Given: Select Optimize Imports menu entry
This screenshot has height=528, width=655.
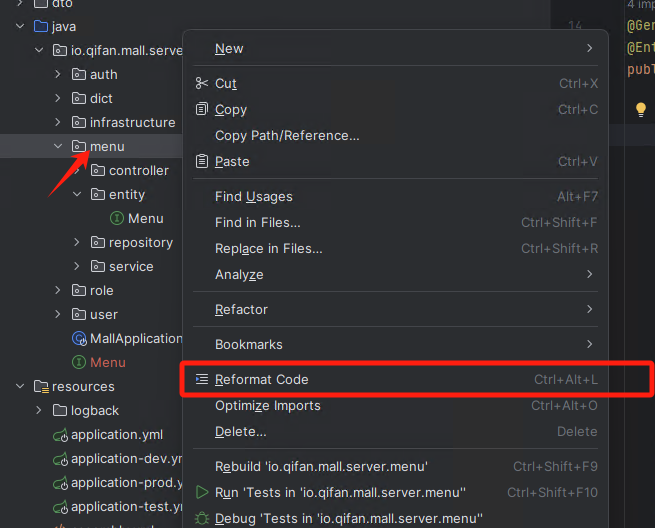Looking at the screenshot, I should pos(268,405).
